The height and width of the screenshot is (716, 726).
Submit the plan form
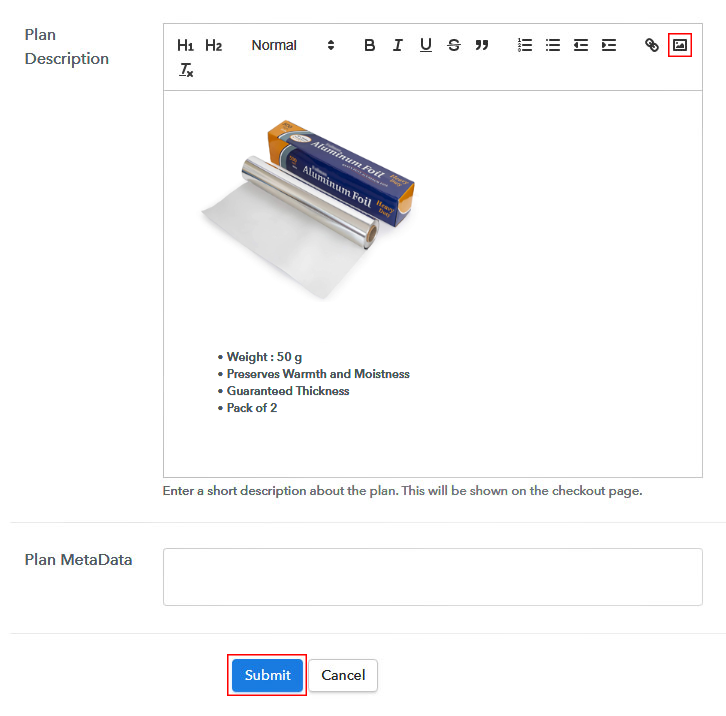[267, 675]
